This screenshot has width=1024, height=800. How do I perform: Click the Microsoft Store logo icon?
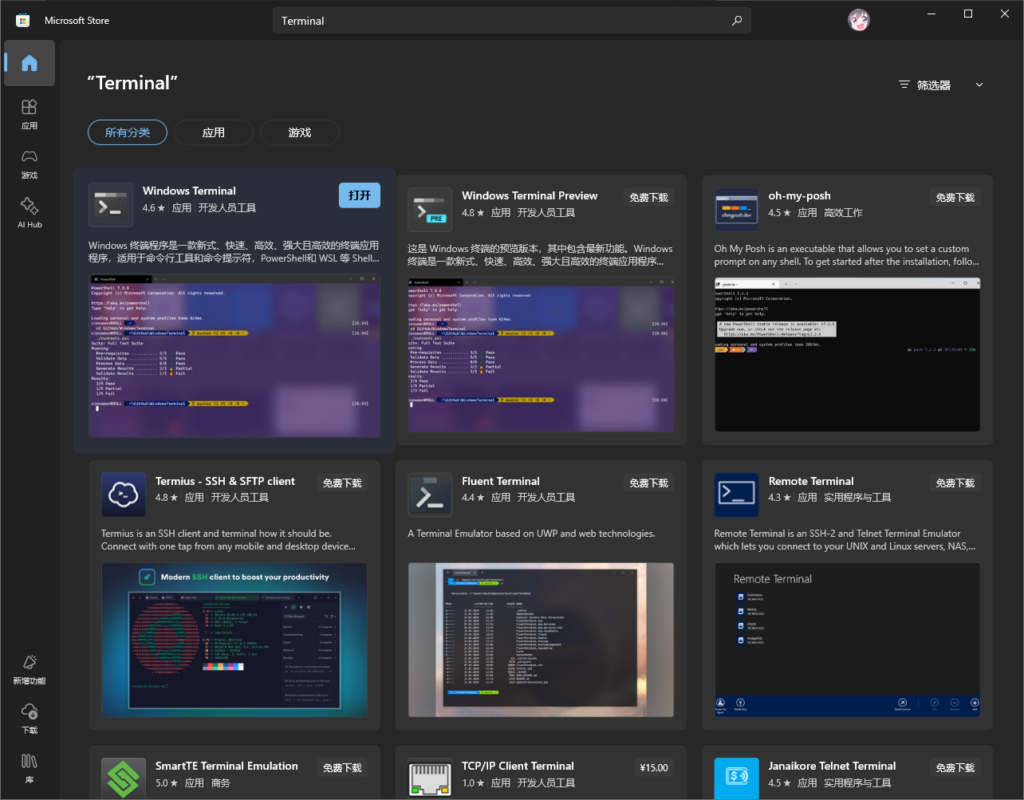coord(23,20)
